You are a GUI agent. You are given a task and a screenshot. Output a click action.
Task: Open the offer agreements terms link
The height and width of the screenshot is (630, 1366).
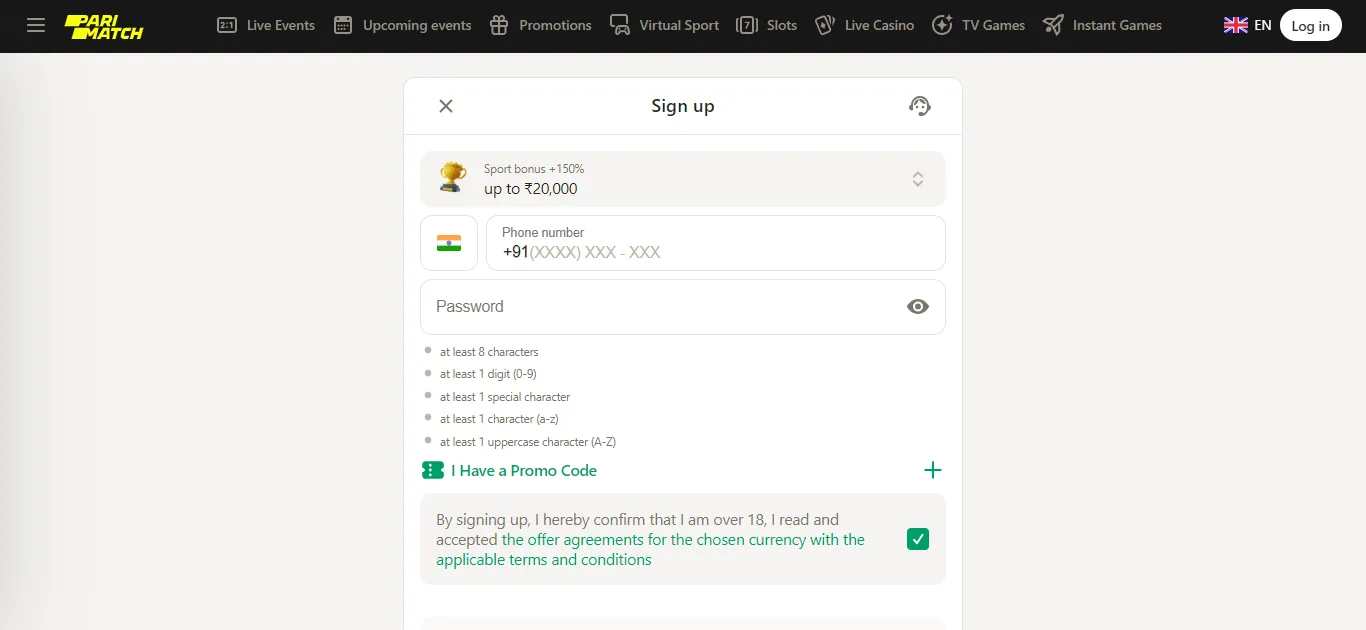pos(683,540)
